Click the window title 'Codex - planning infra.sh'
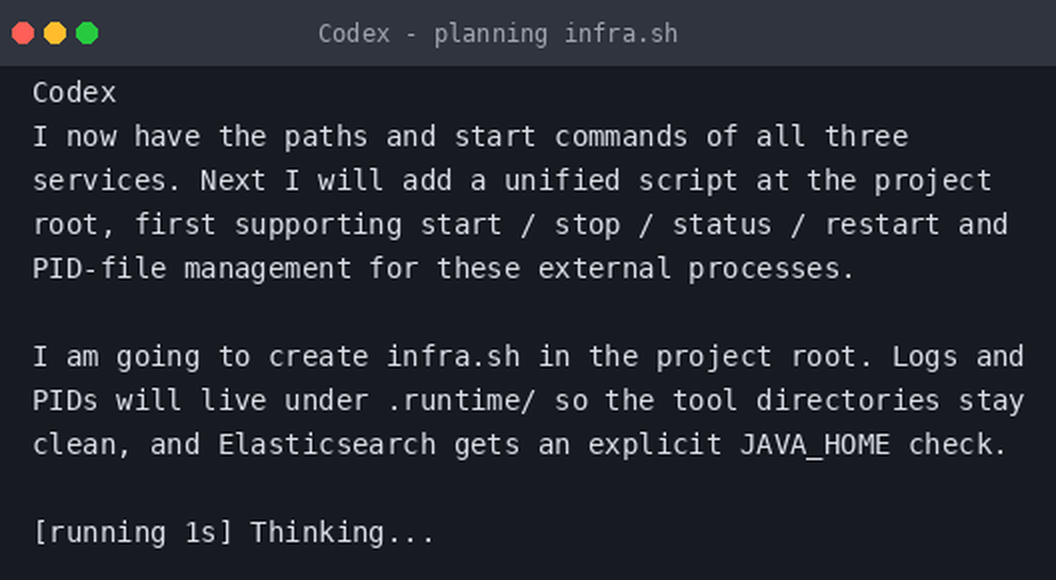The height and width of the screenshot is (580, 1056). [x=498, y=34]
